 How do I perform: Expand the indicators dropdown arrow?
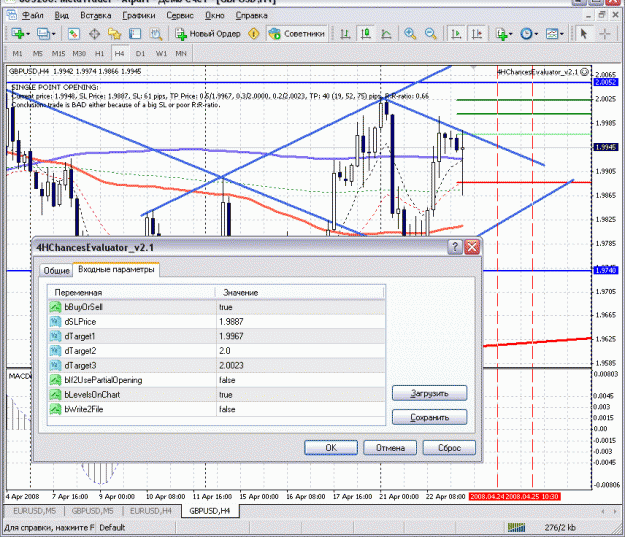pyautogui.click(x=511, y=34)
